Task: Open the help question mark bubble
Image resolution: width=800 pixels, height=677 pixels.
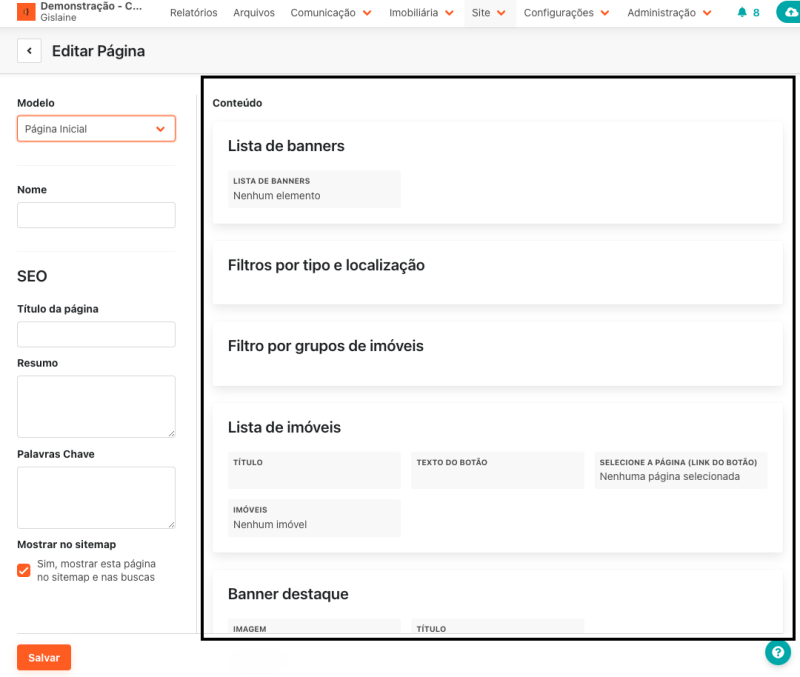Action: pos(777,652)
